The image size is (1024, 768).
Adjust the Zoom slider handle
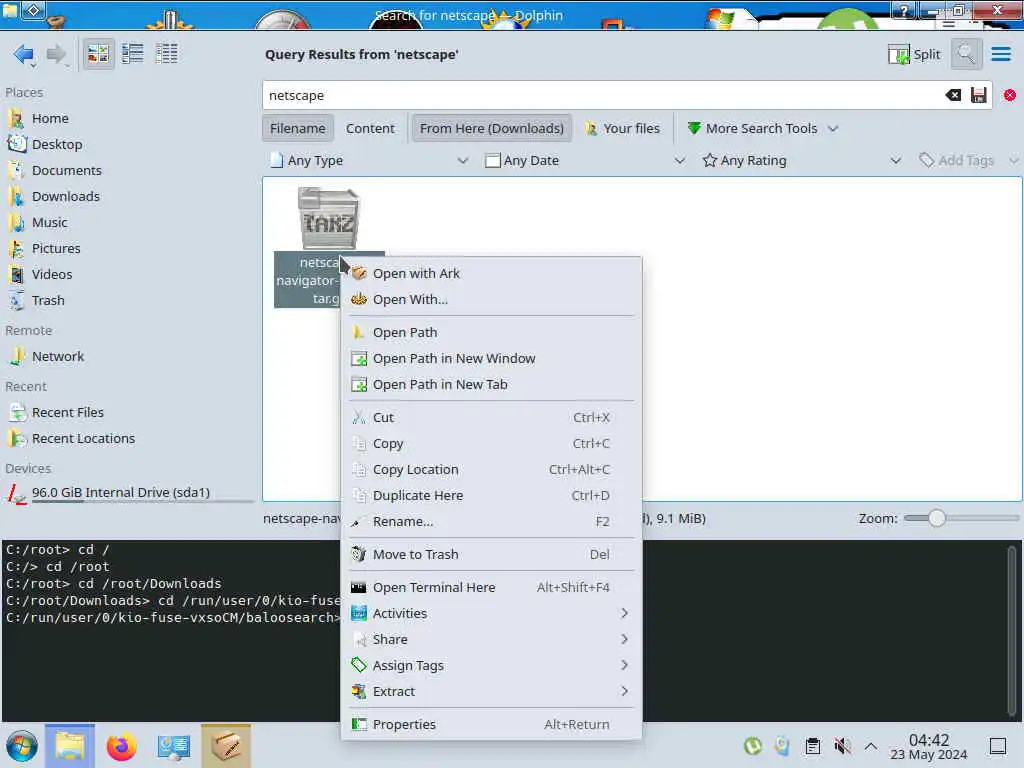coord(936,518)
